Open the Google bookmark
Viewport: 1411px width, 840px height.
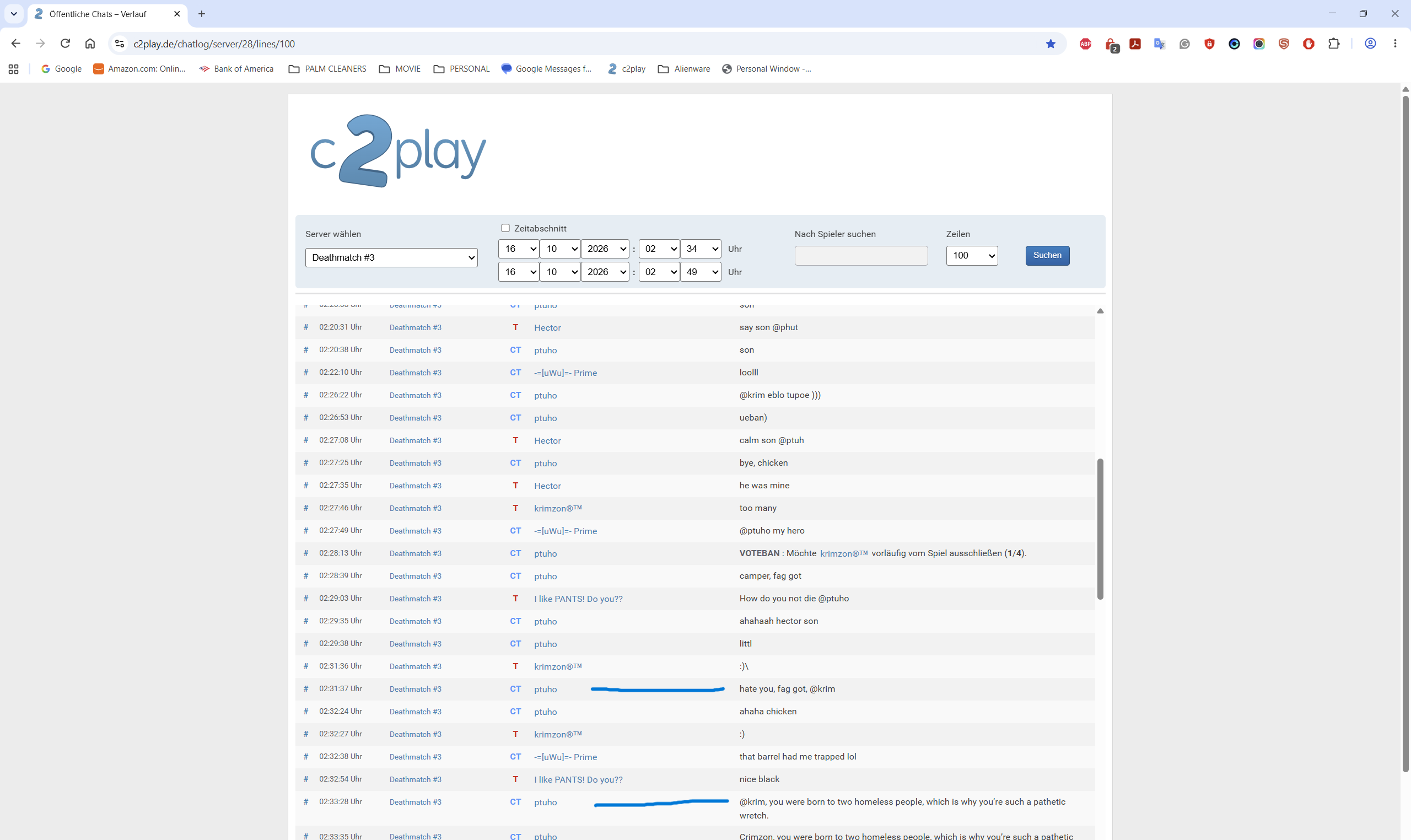[62, 69]
